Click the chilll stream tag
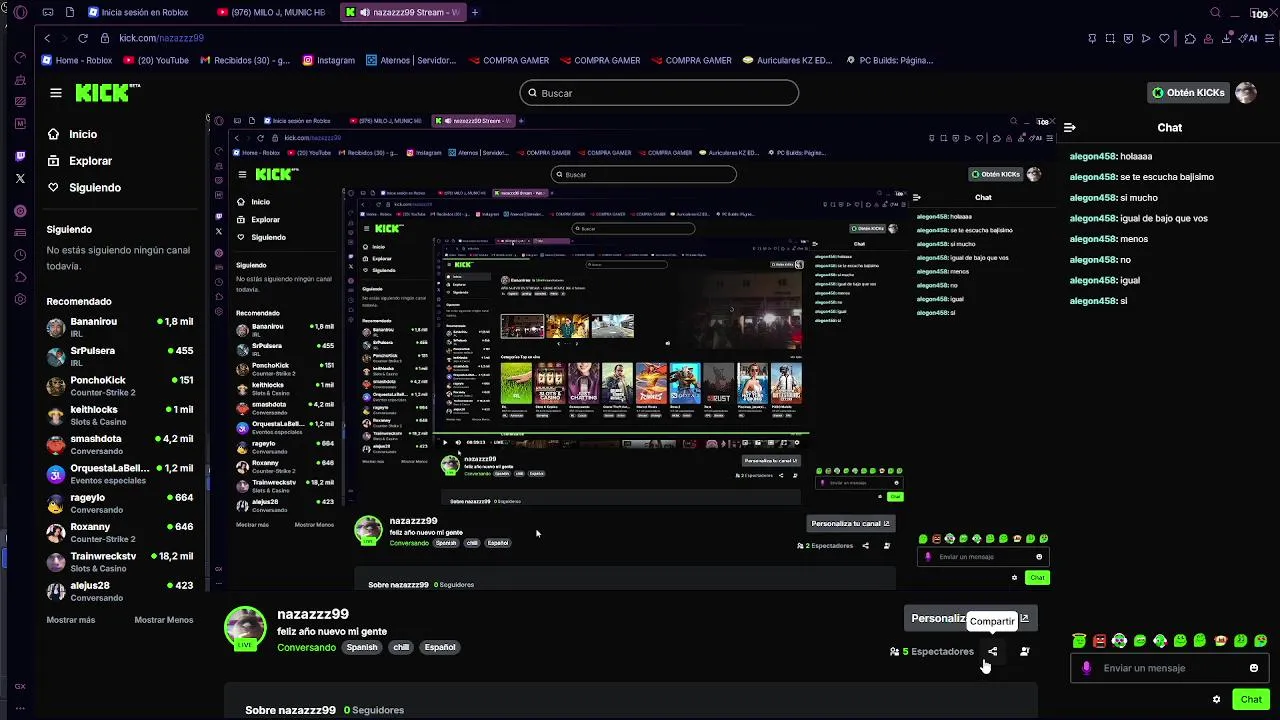Image resolution: width=1280 pixels, height=720 pixels. 401,647
